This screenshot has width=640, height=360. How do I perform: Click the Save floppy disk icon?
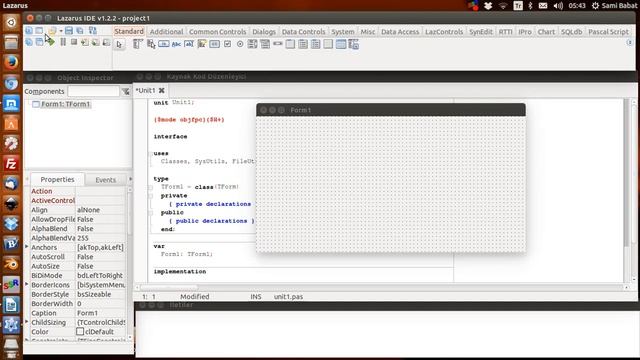pyautogui.click(x=69, y=31)
